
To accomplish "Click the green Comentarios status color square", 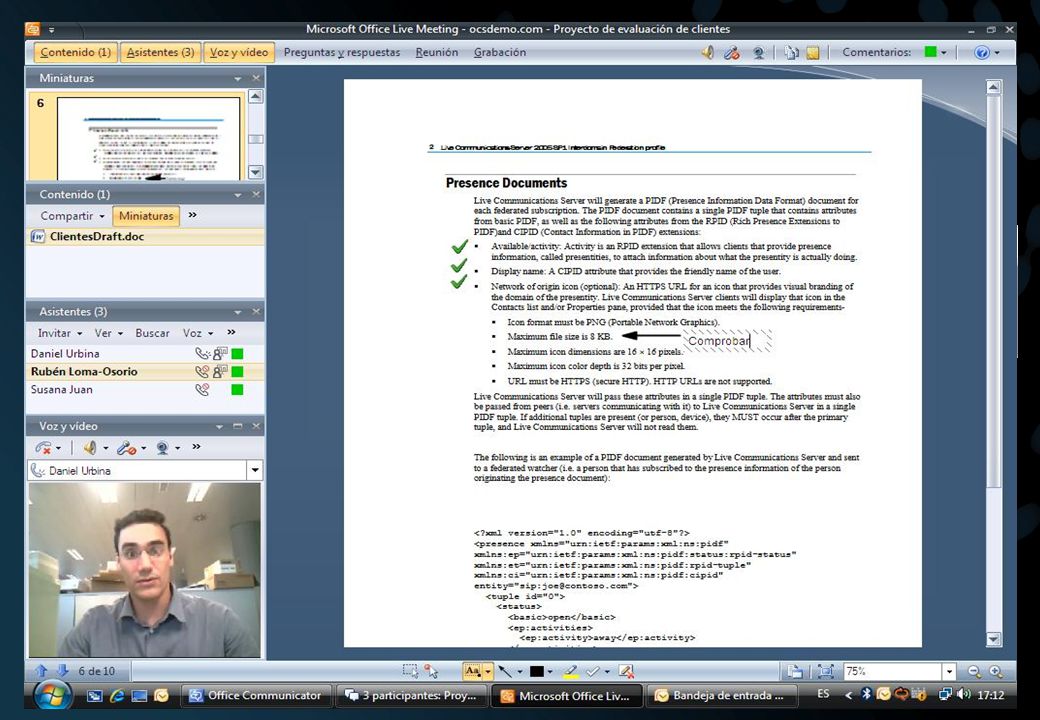I will [x=931, y=52].
